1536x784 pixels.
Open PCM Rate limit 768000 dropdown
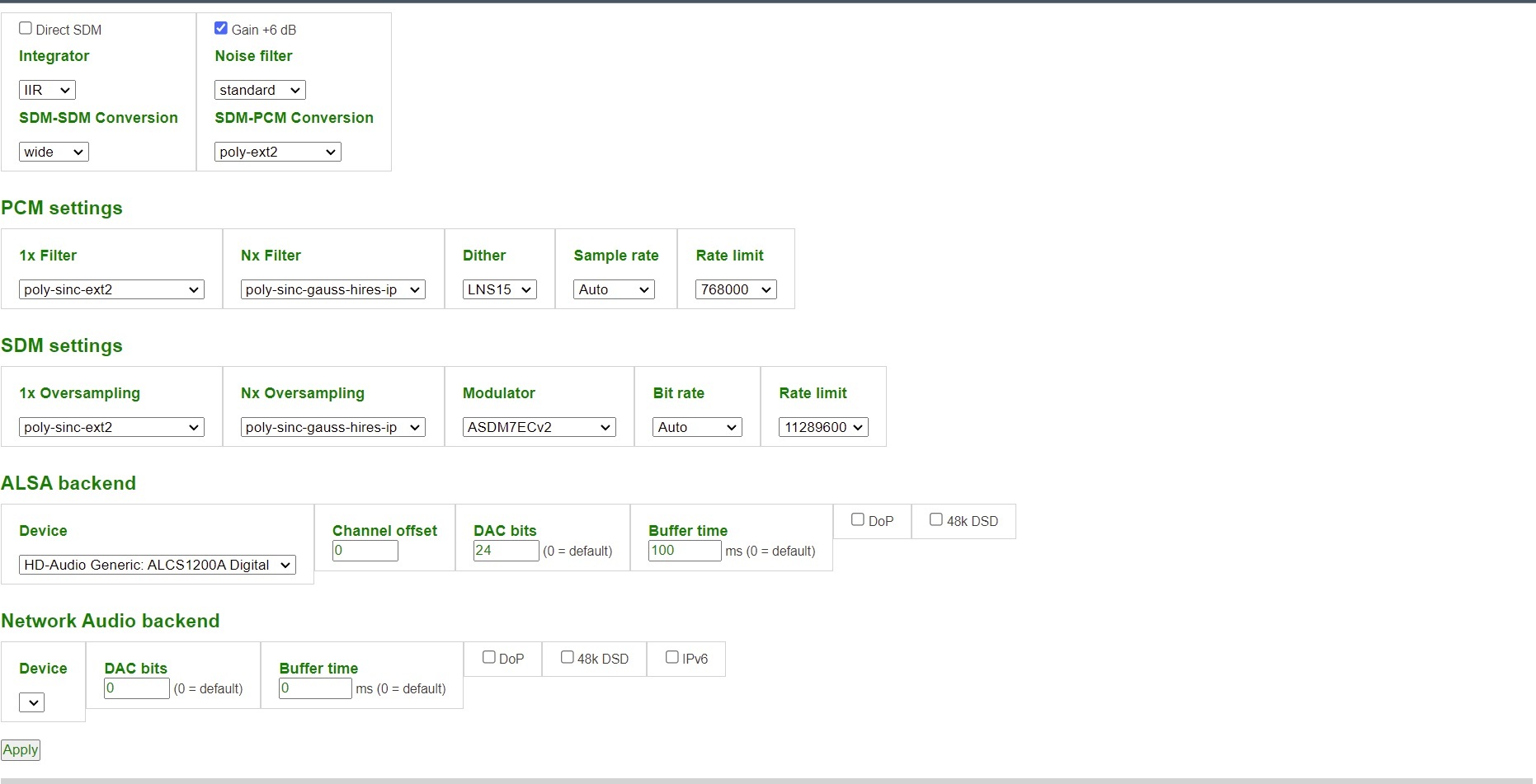tap(736, 289)
